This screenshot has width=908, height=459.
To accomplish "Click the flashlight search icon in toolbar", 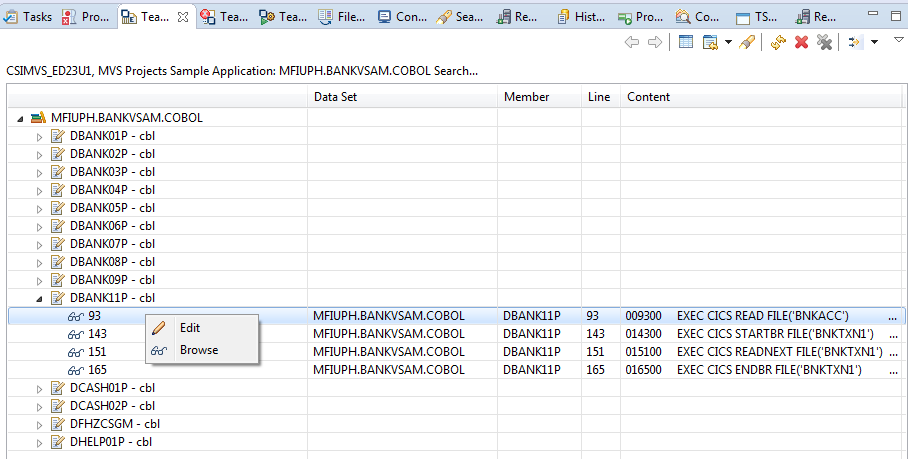I will (x=747, y=42).
